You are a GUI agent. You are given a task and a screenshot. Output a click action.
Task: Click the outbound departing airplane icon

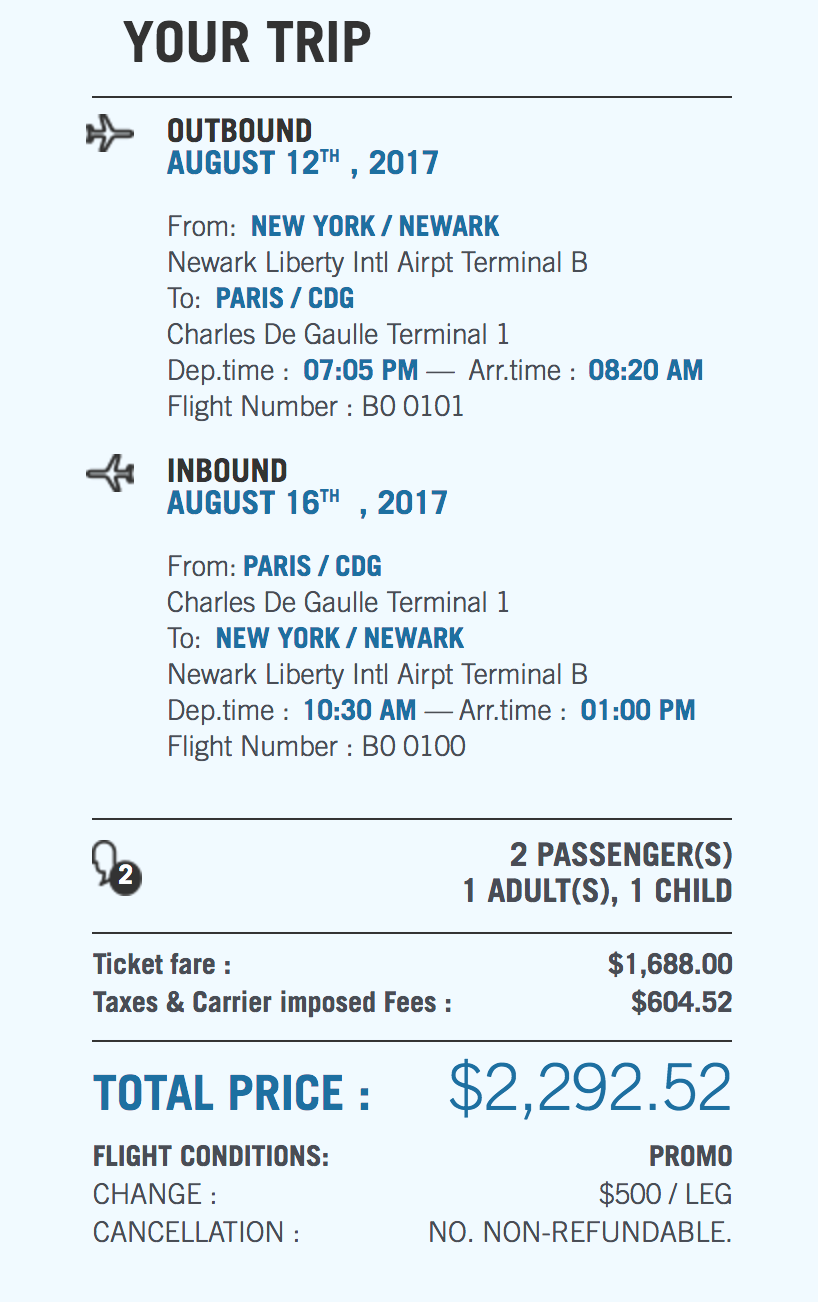click(x=109, y=133)
